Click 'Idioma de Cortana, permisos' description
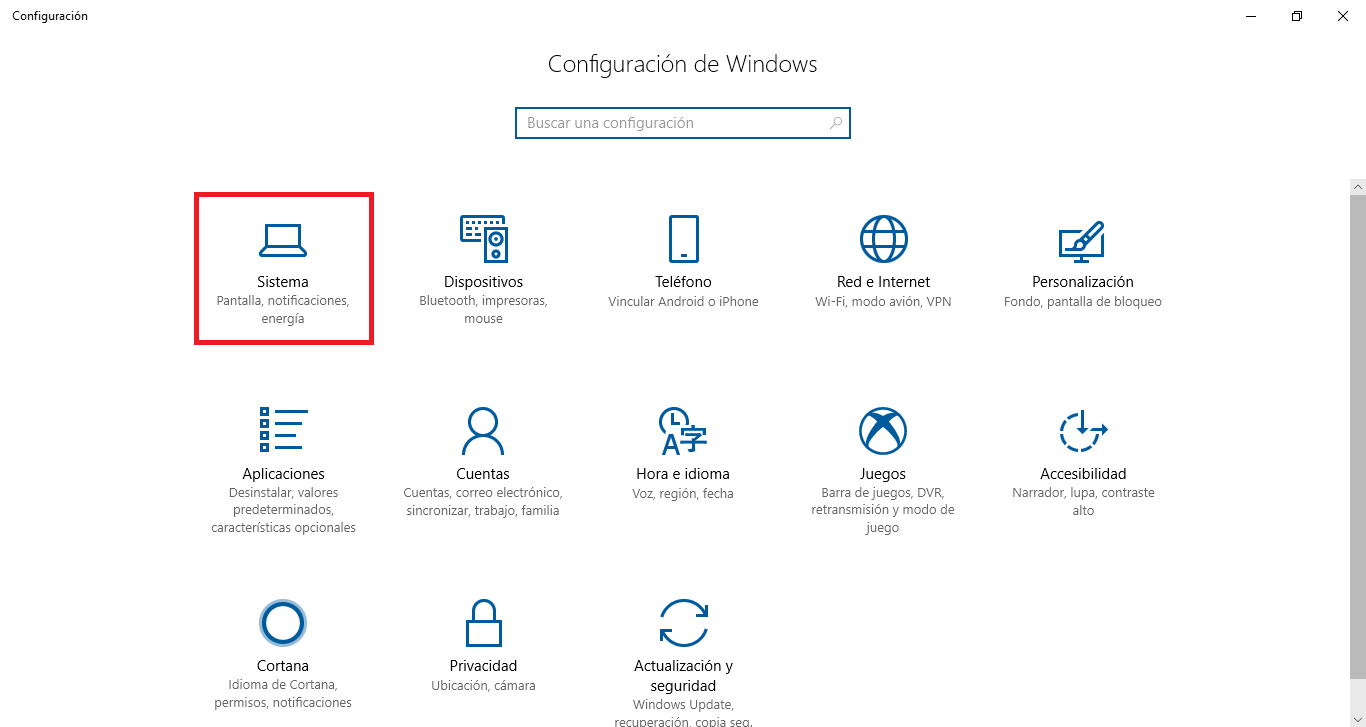Viewport: 1366px width, 727px height. point(283,694)
